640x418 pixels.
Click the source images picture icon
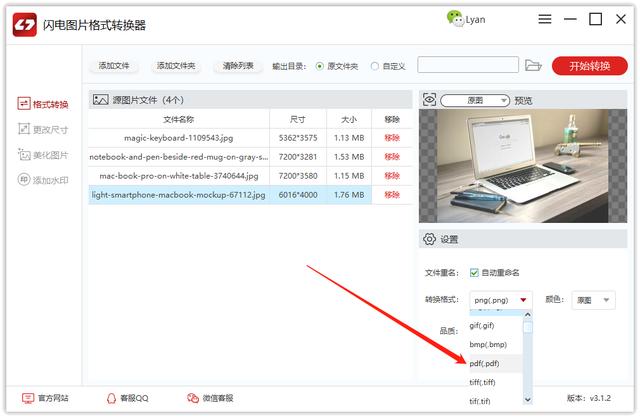point(100,100)
